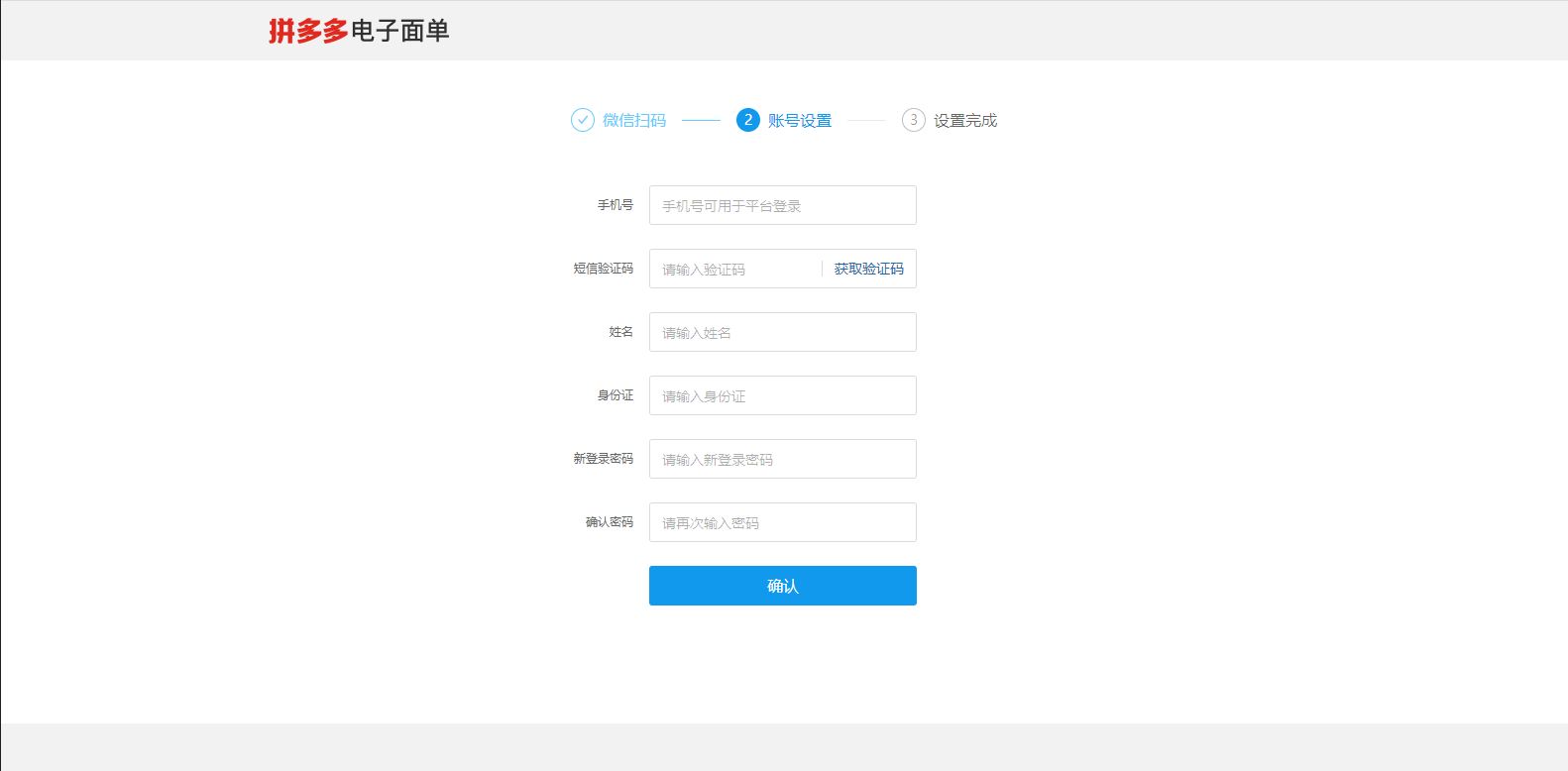Click the 身份证 field label
Image resolution: width=1568 pixels, height=771 pixels.
click(x=615, y=395)
